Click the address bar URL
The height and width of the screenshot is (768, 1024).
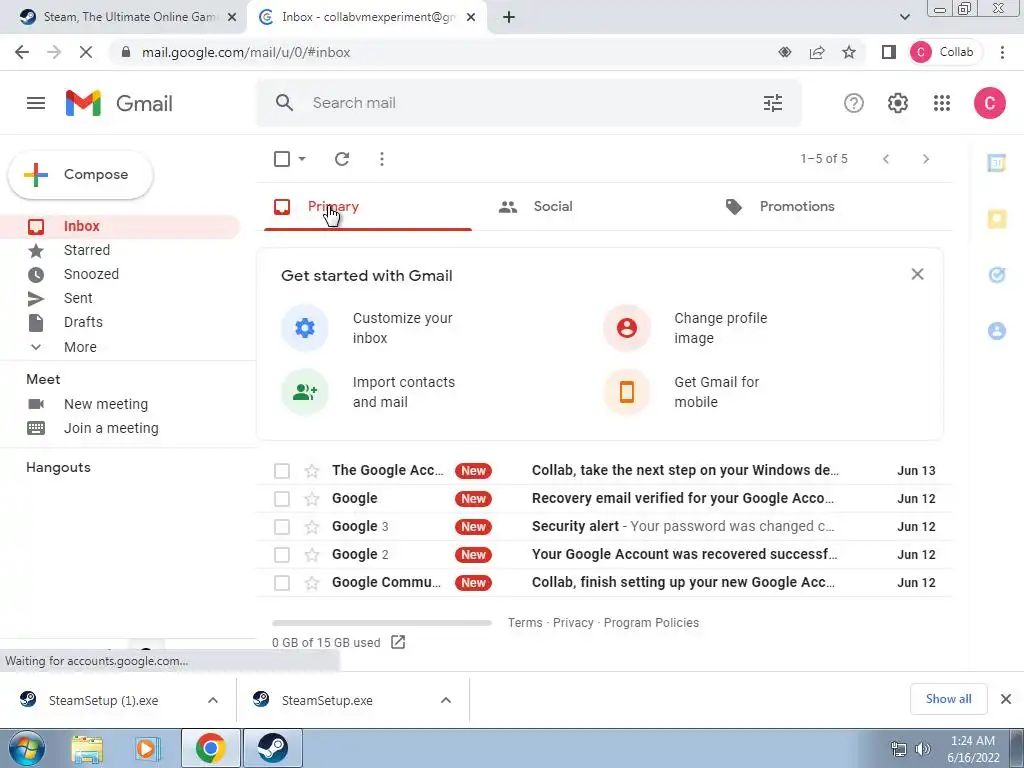coord(246,52)
